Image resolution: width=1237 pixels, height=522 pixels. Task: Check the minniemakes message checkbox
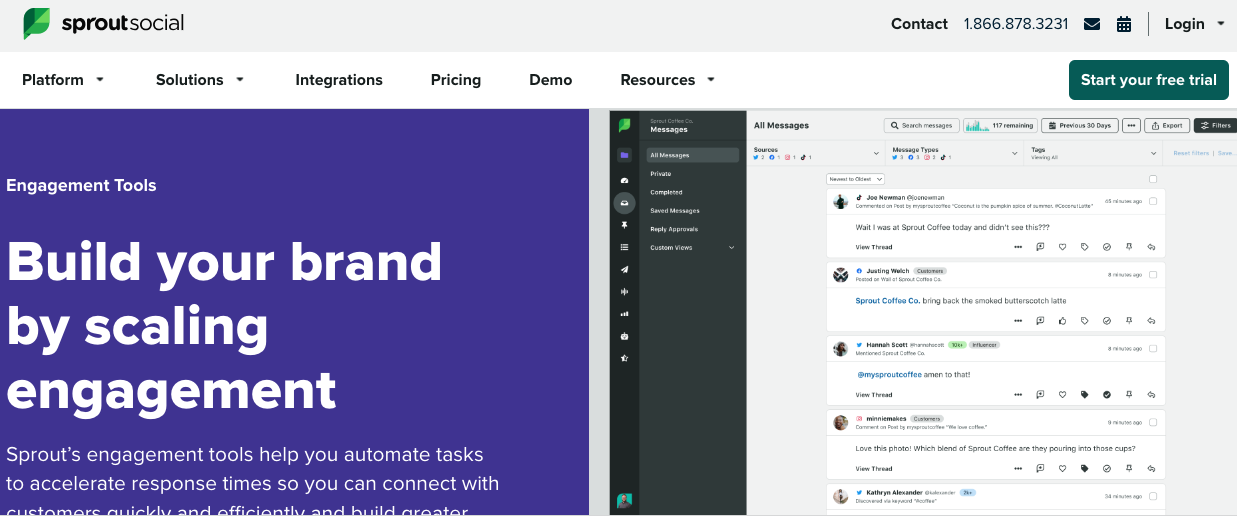(x=1153, y=422)
